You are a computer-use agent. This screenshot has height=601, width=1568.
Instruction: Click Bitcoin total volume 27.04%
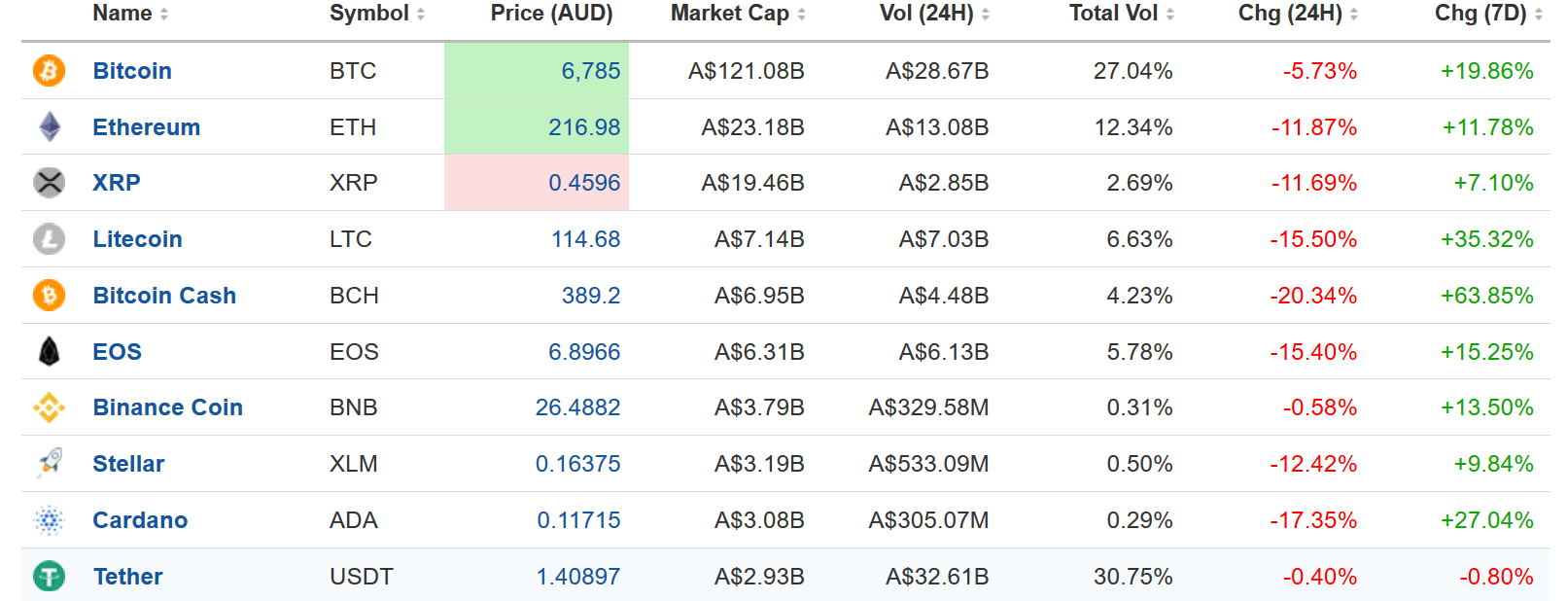click(1132, 71)
